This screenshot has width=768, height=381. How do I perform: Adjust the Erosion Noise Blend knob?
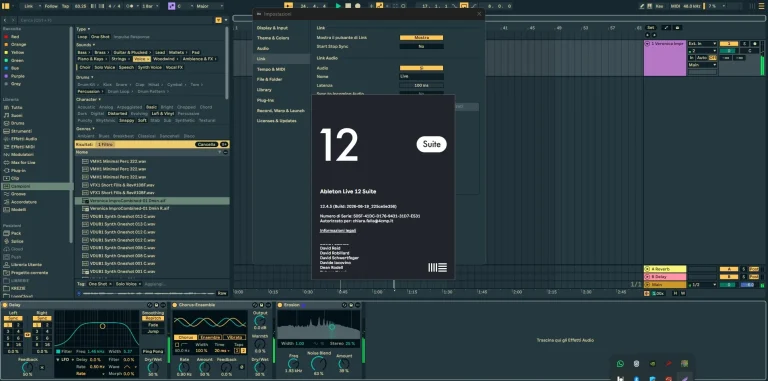318,363
